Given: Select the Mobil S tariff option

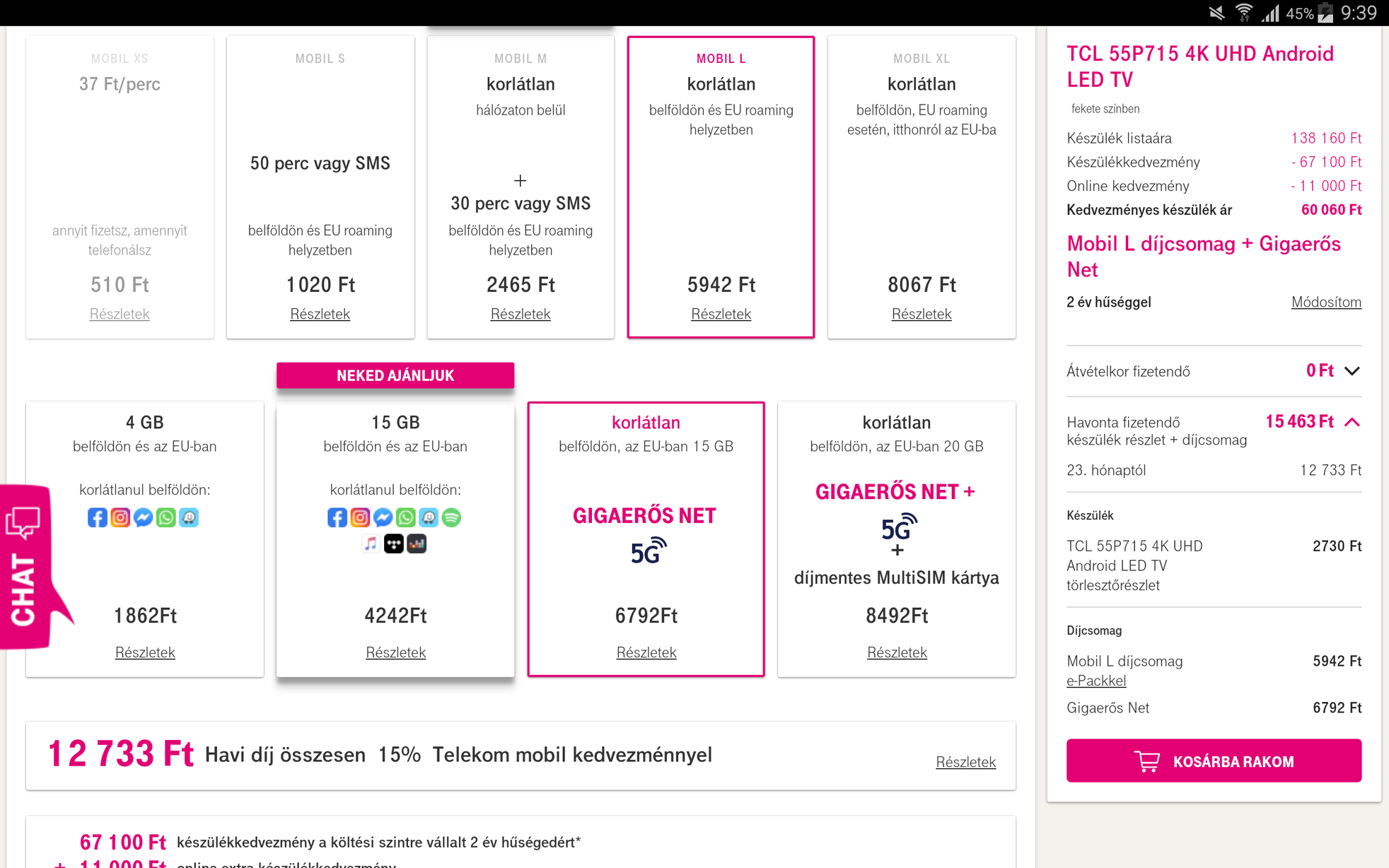Looking at the screenshot, I should (320, 187).
